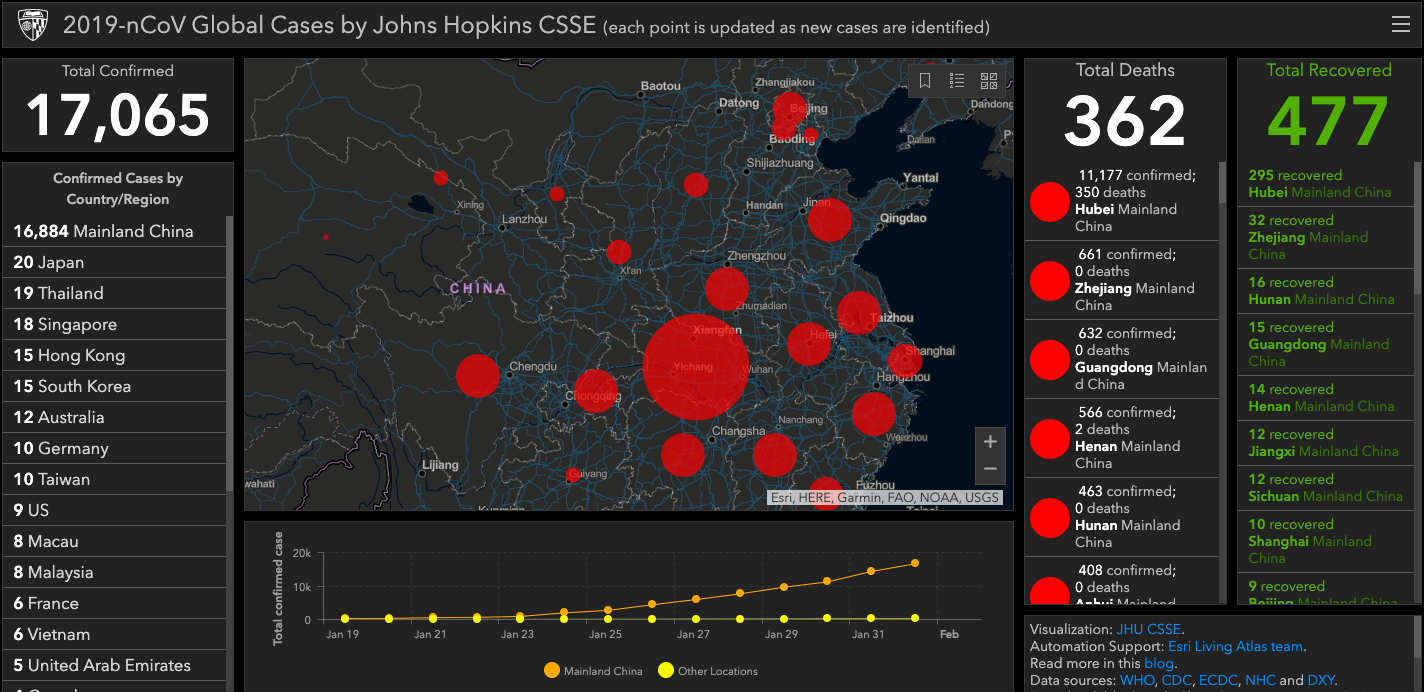Screen dimensions: 1424x692
Task: Select 18 Singapore in country list
Action: click(115, 324)
